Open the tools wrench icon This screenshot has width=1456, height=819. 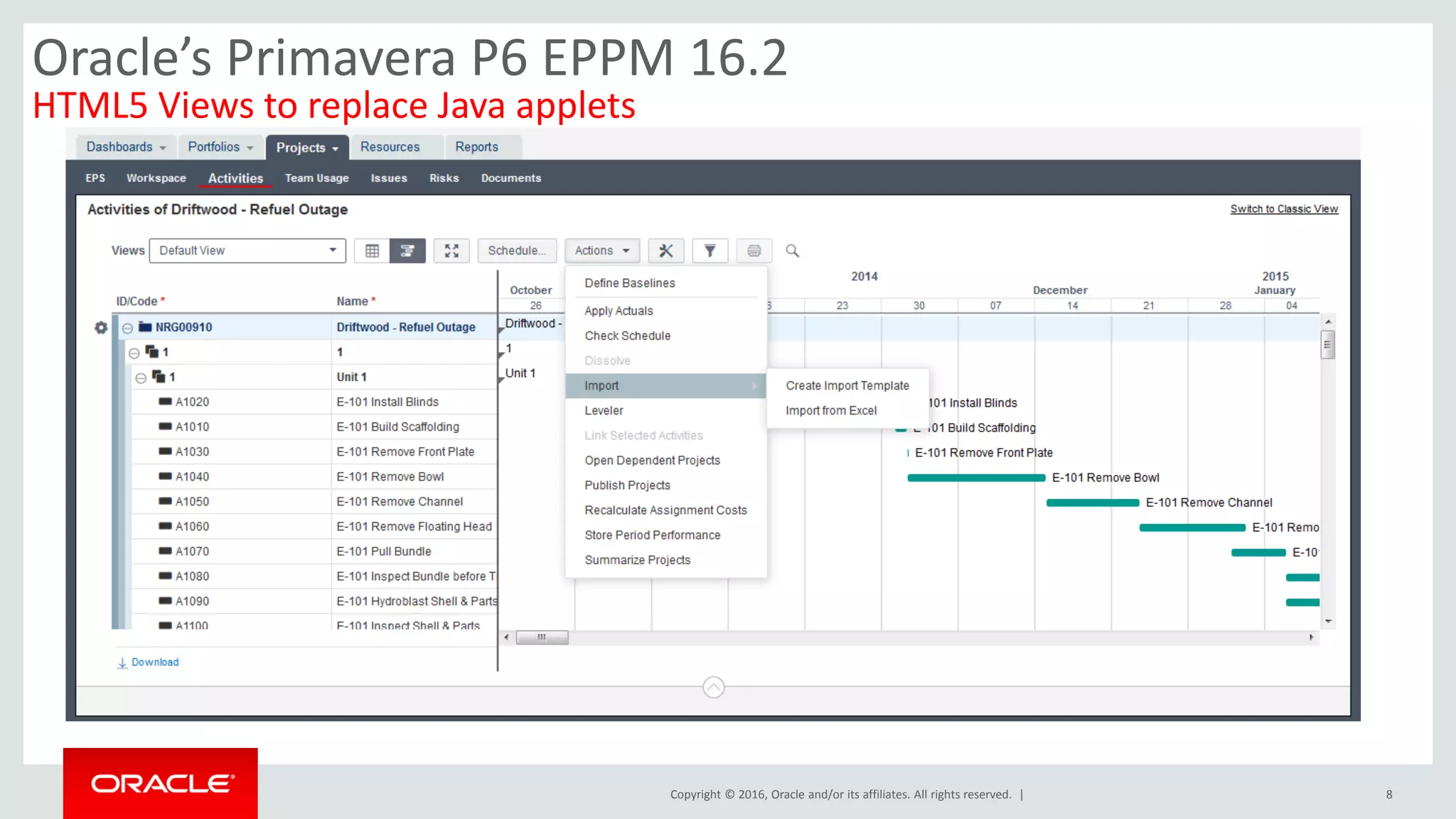click(x=666, y=250)
